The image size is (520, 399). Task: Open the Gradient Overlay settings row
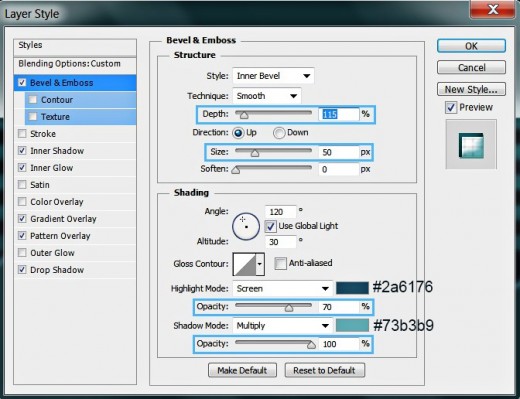[x=75, y=219]
